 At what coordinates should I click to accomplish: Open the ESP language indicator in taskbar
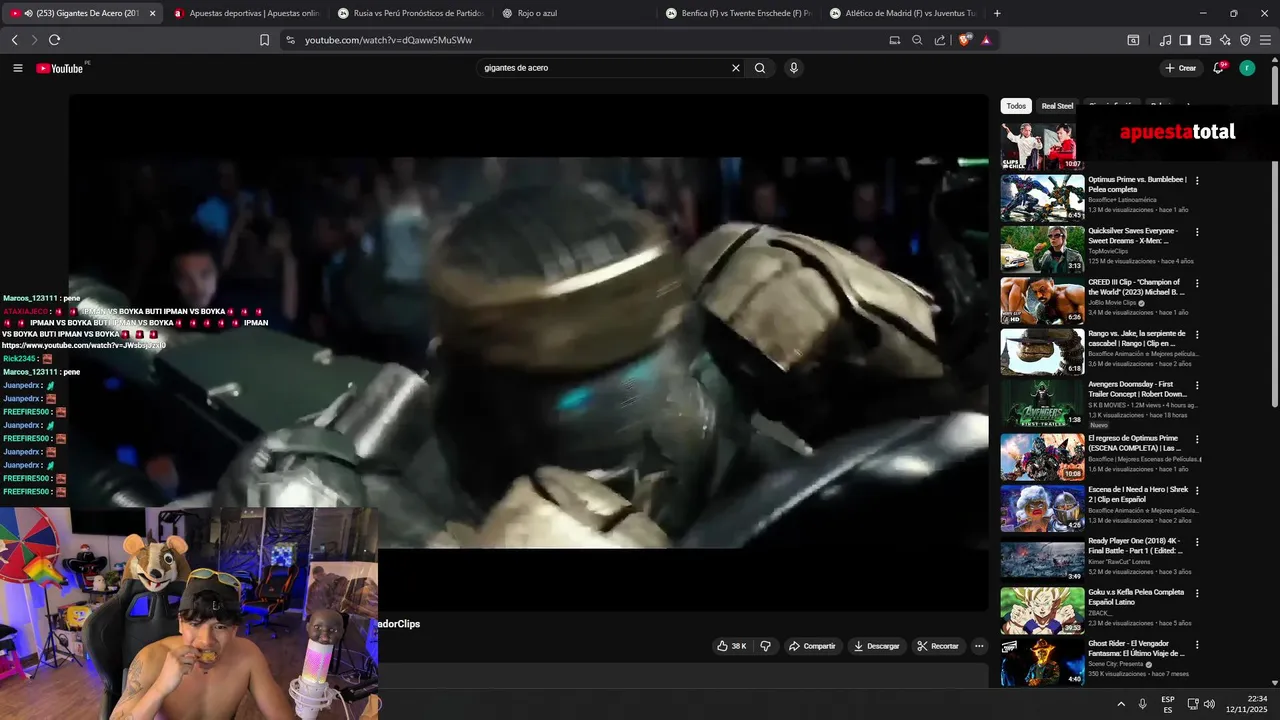tap(1168, 704)
